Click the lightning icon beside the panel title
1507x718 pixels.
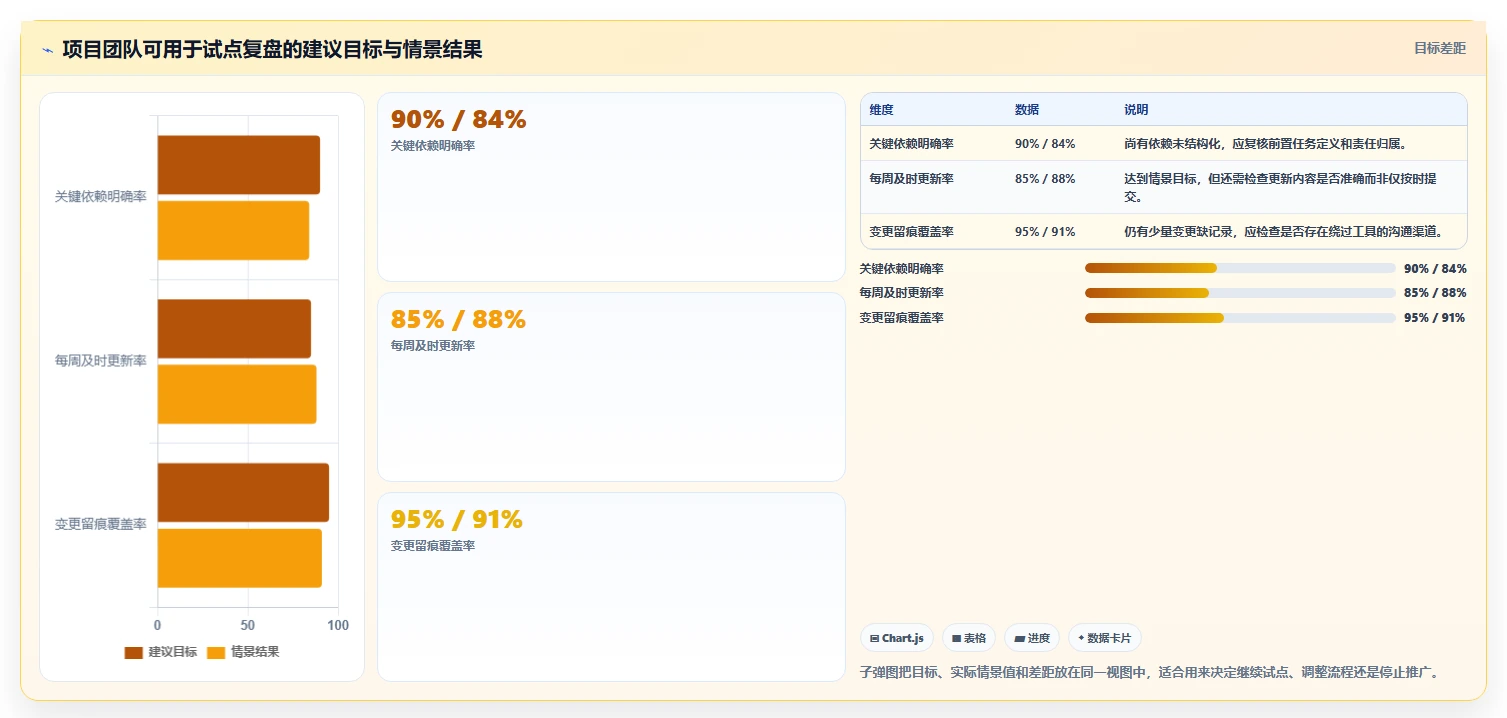tap(47, 50)
